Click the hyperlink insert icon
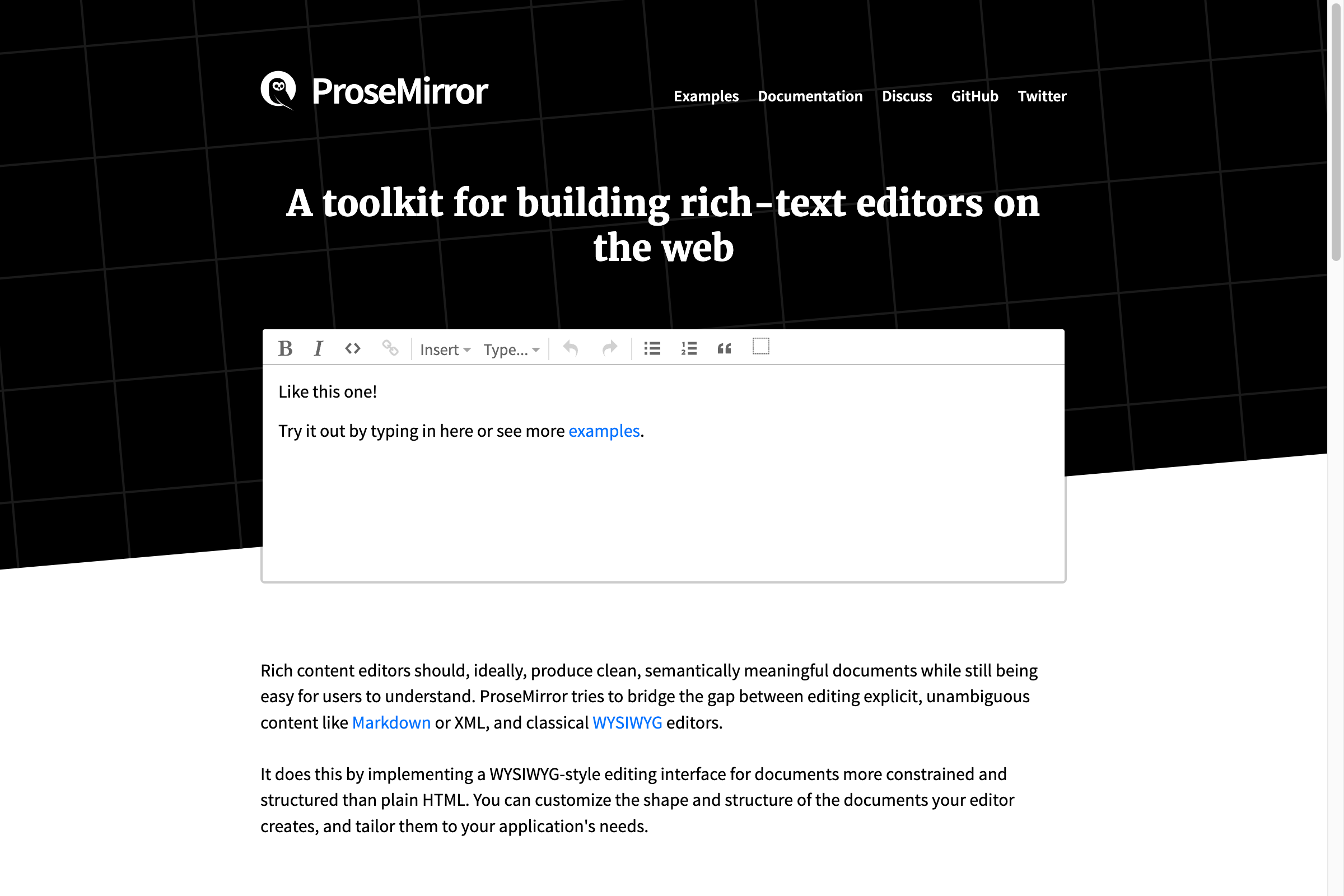Screen dimensions: 1344x896 [390, 348]
